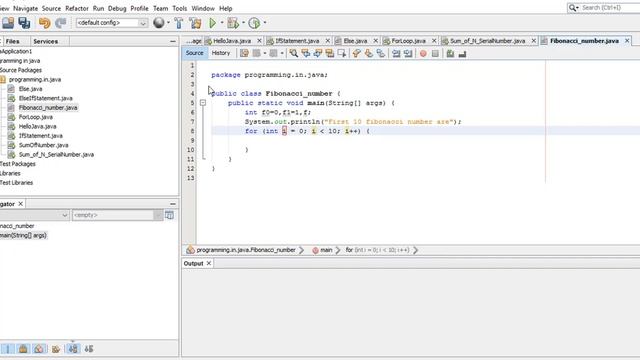Click the Uncomment code icon

462,53
